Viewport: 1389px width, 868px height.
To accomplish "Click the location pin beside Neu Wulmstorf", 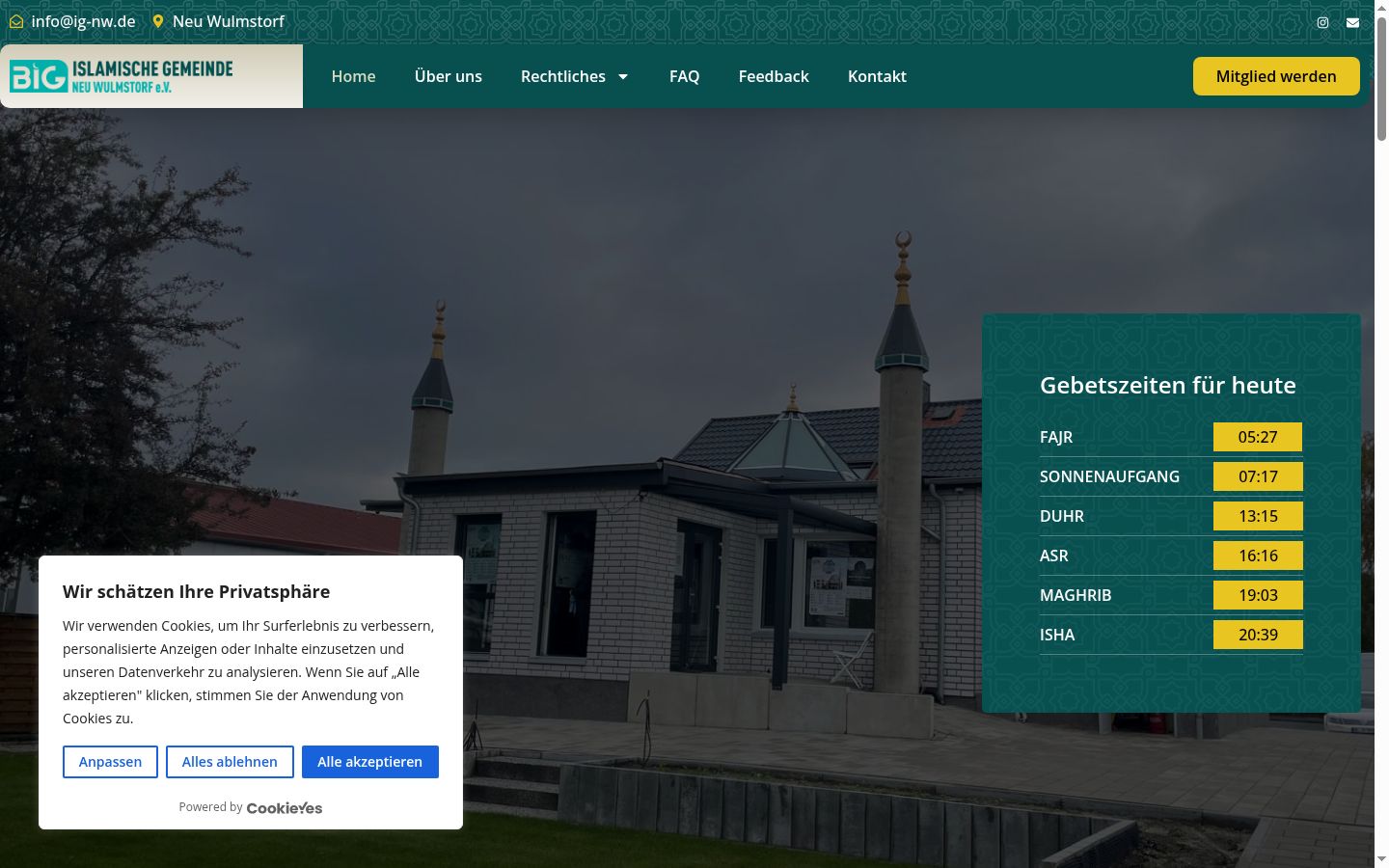I will (x=158, y=21).
